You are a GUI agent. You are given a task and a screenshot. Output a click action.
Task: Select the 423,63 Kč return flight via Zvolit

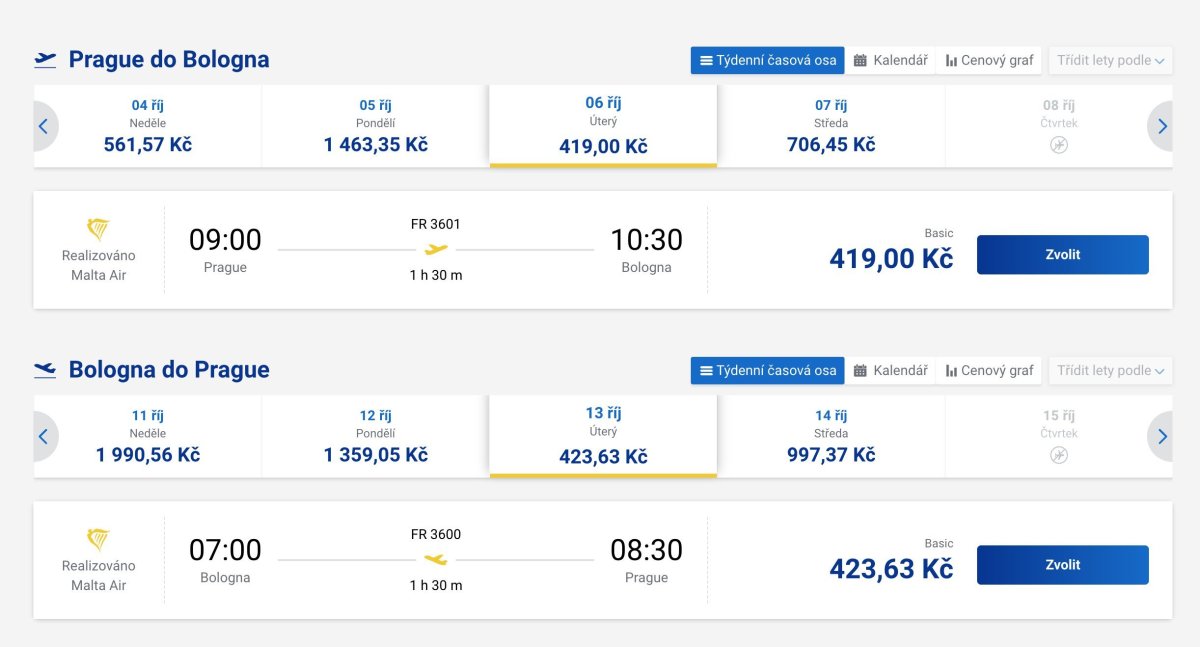[1062, 564]
